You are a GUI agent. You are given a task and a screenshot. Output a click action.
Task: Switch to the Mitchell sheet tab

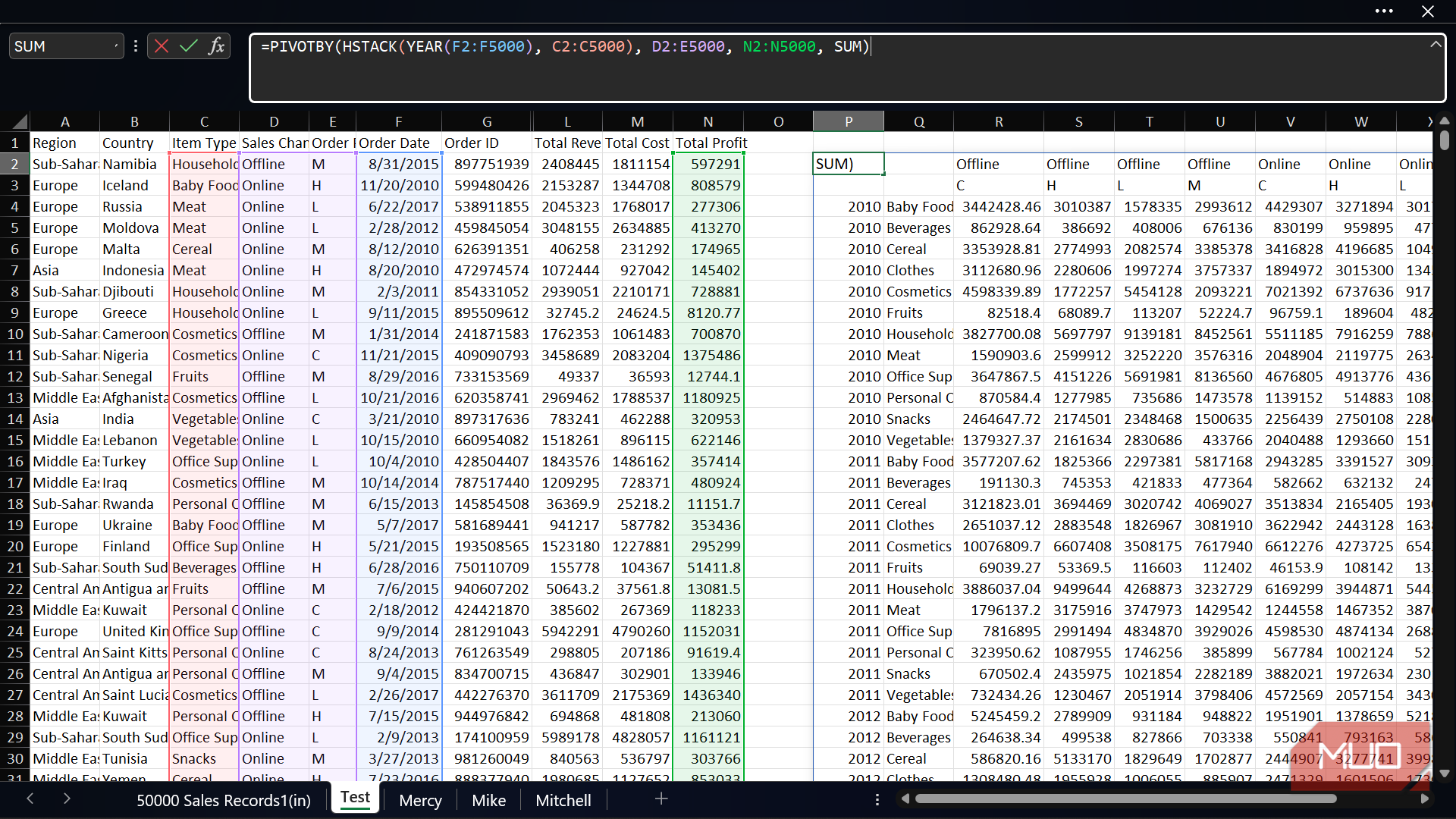point(563,800)
